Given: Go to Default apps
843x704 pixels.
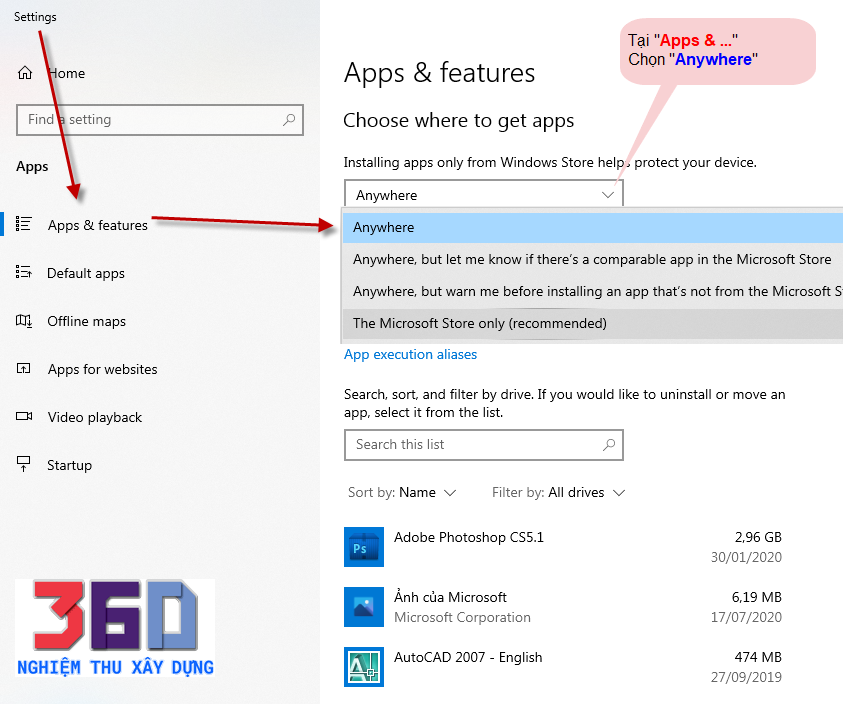Looking at the screenshot, I should [x=86, y=273].
